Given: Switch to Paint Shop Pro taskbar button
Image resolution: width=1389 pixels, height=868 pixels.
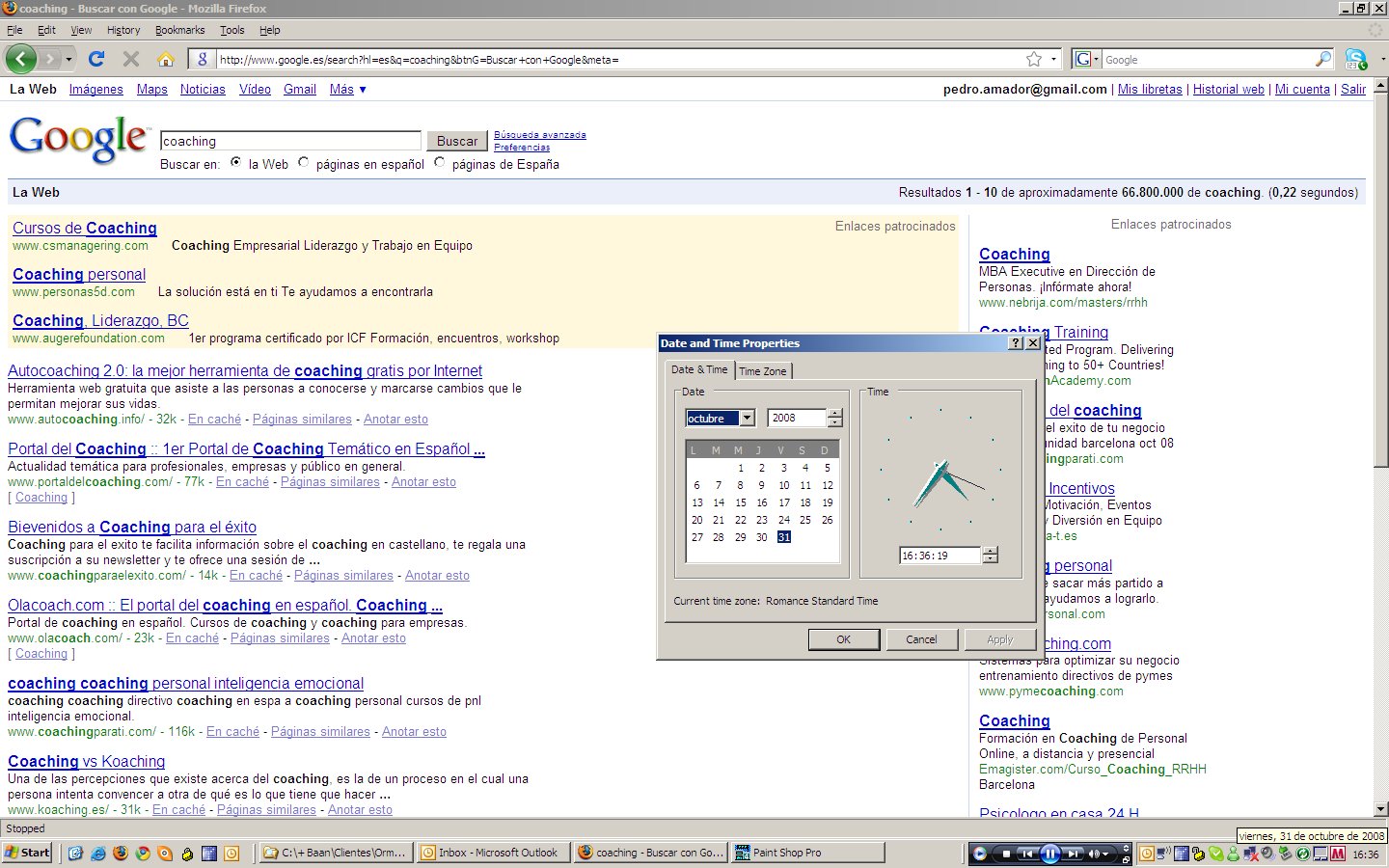Looking at the screenshot, I should coord(808,853).
